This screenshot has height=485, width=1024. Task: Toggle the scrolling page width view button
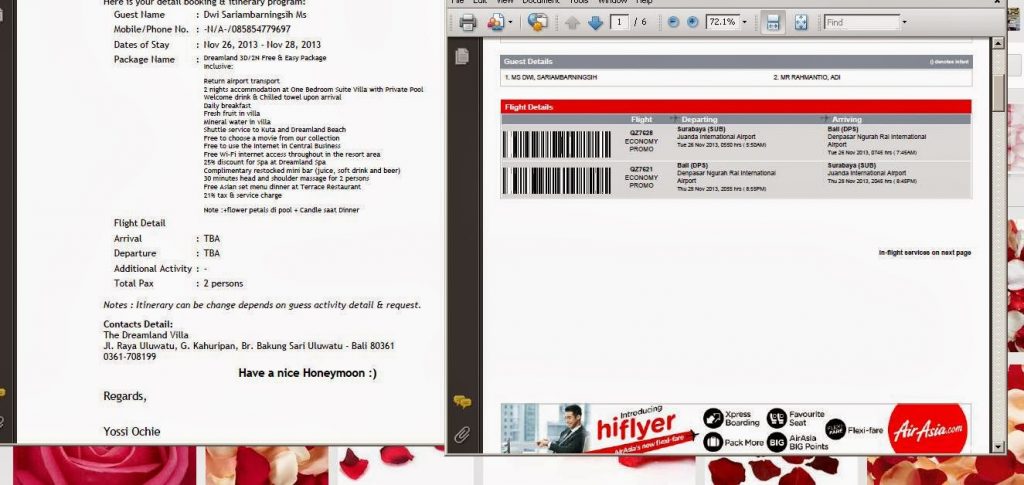coord(772,22)
